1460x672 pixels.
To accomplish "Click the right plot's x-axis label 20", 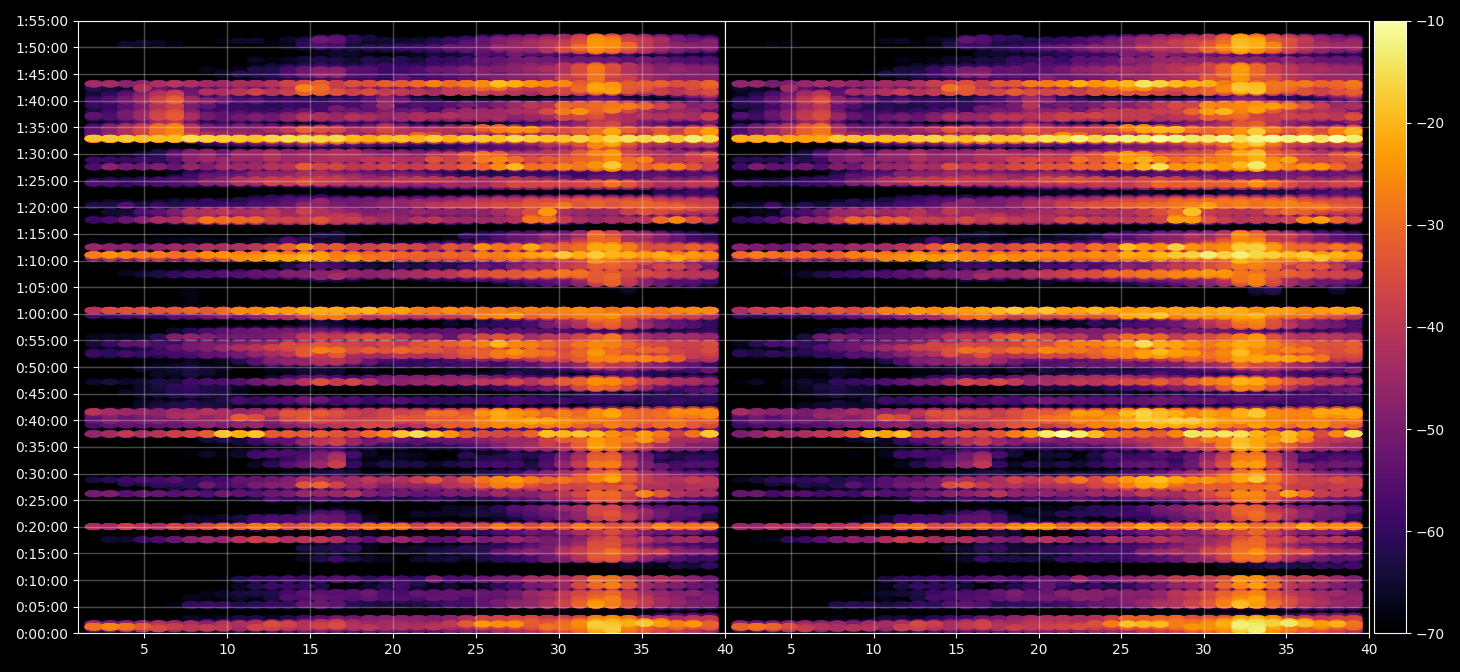I will click(1039, 649).
